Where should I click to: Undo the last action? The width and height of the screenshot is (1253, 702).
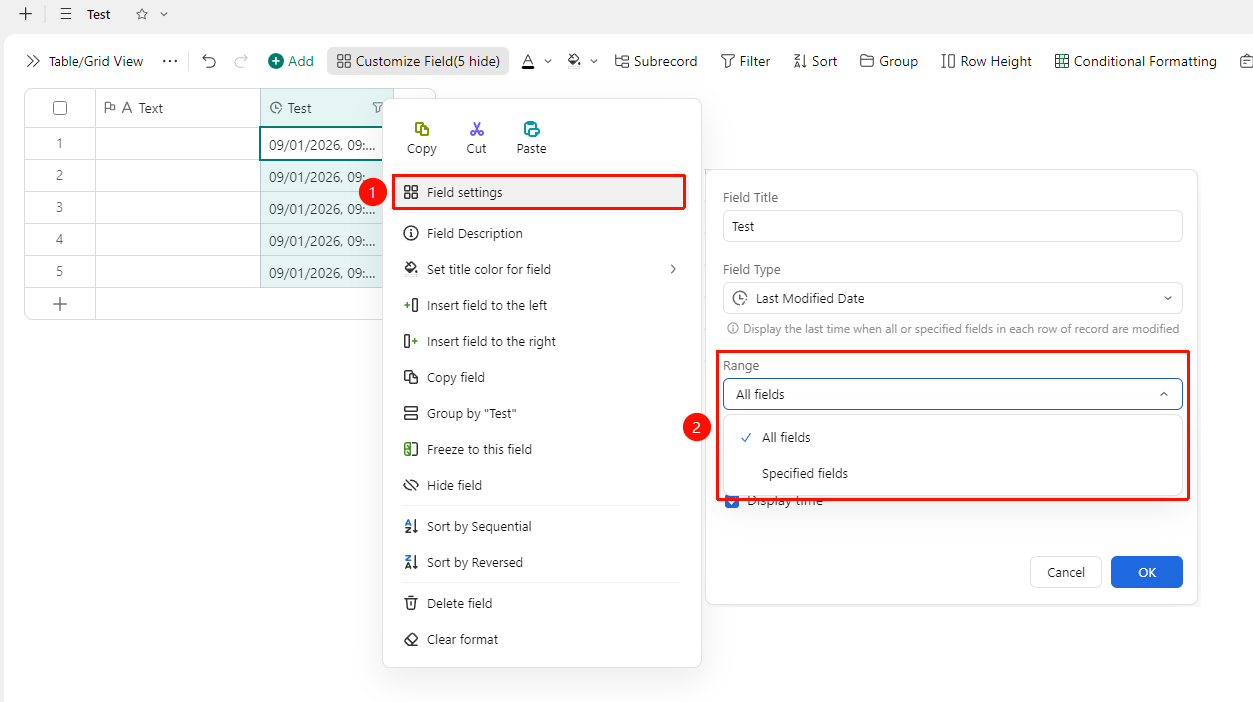tap(209, 61)
